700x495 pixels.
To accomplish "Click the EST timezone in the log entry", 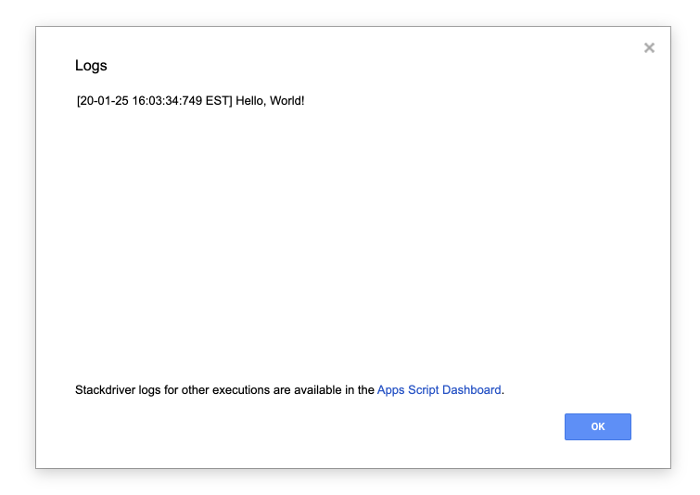I will [217, 101].
